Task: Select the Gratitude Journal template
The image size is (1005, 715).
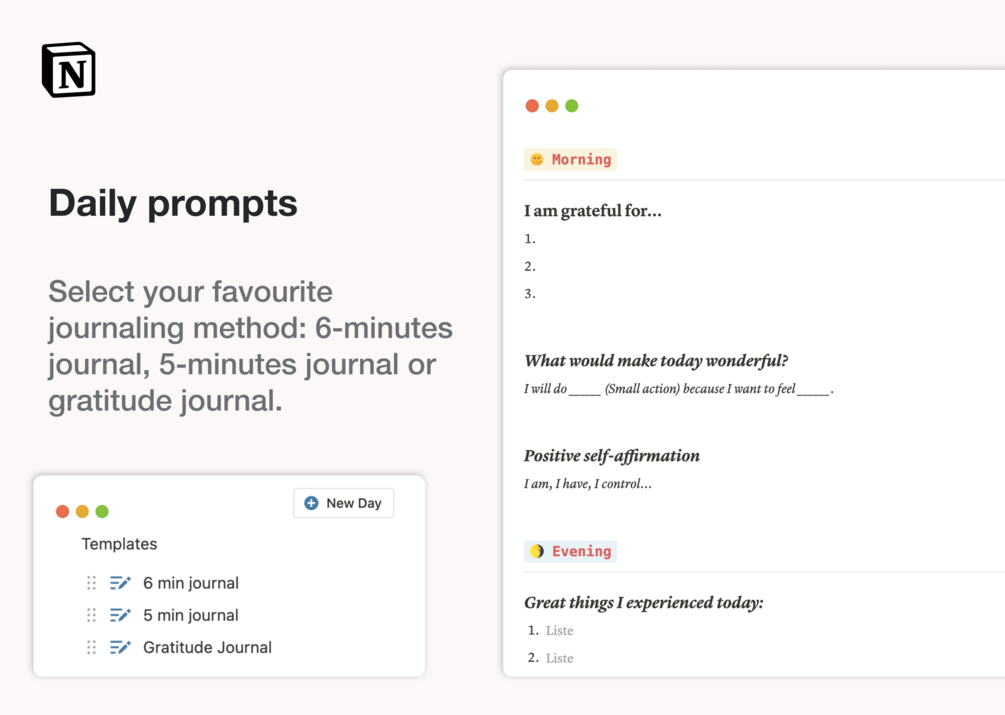Action: click(x=207, y=647)
